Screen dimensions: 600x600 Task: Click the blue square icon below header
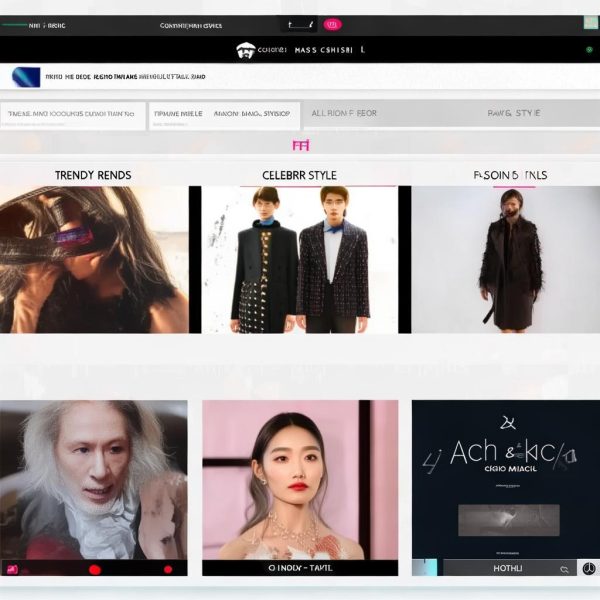tap(26, 77)
